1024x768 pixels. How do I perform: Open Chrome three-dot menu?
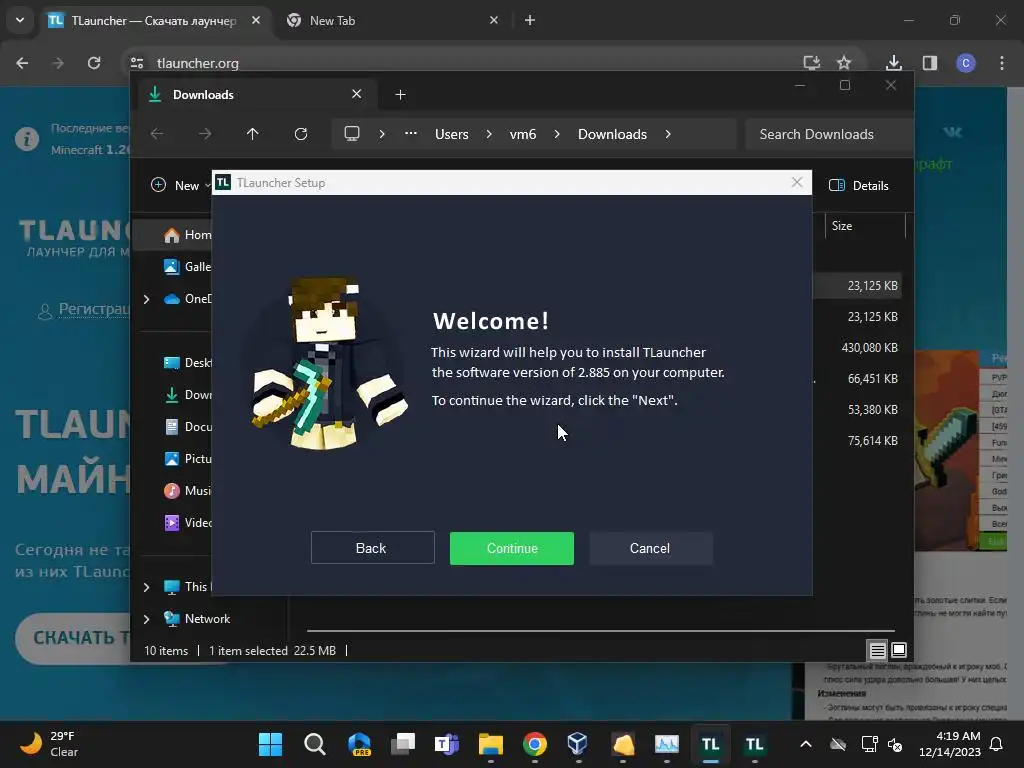(x=1002, y=63)
